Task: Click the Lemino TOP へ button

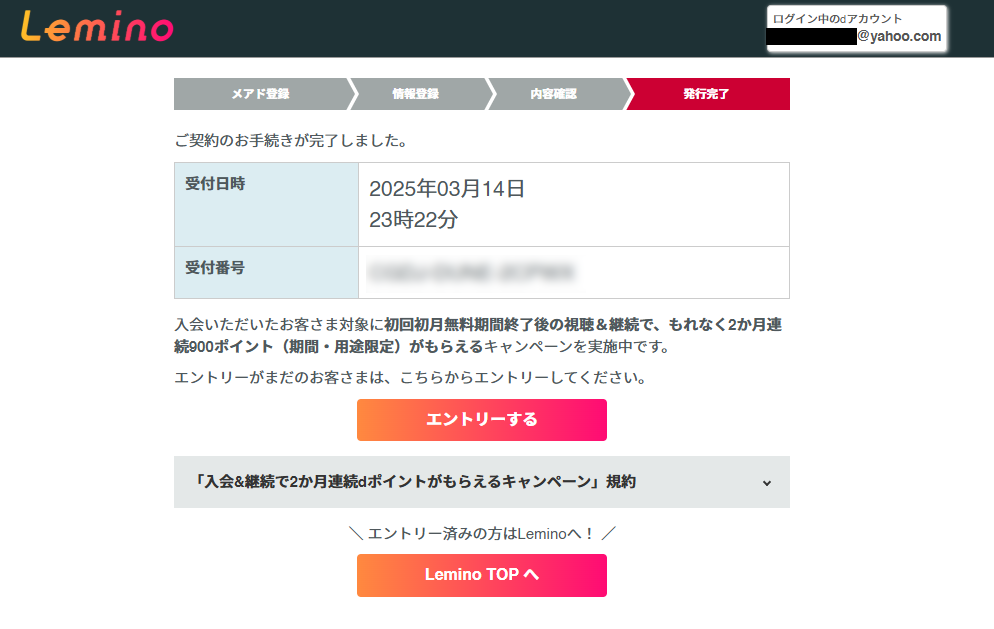Action: [x=481, y=575]
